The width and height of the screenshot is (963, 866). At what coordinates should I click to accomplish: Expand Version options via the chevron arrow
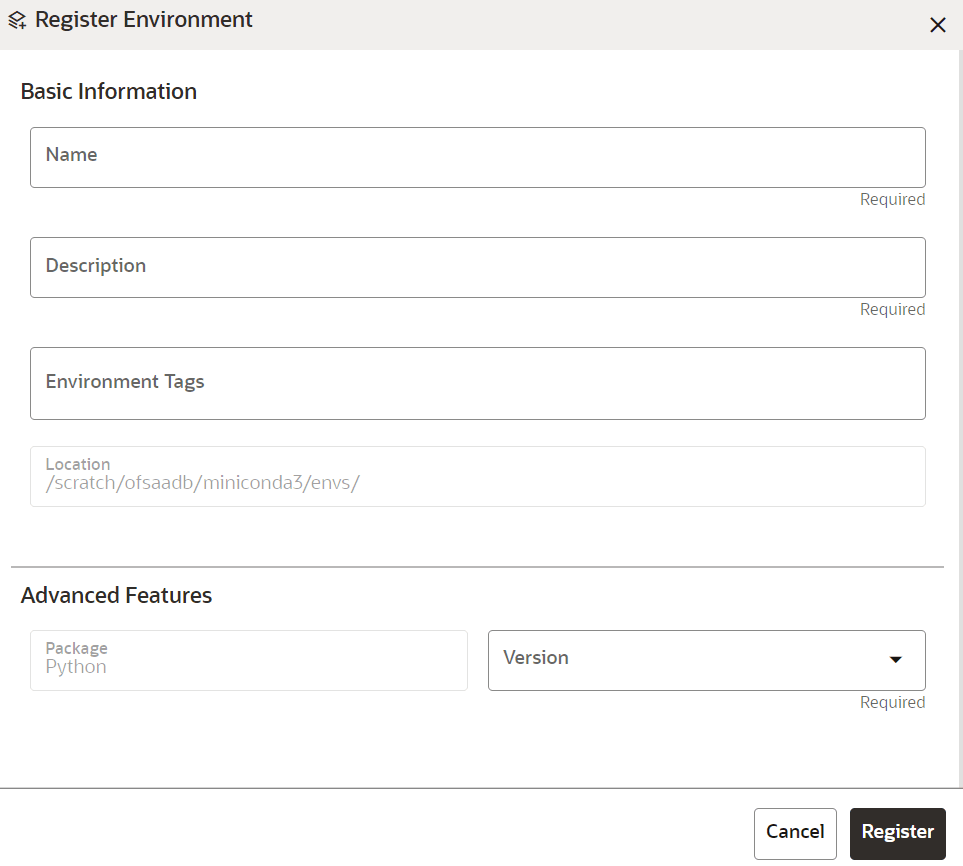coord(896,660)
